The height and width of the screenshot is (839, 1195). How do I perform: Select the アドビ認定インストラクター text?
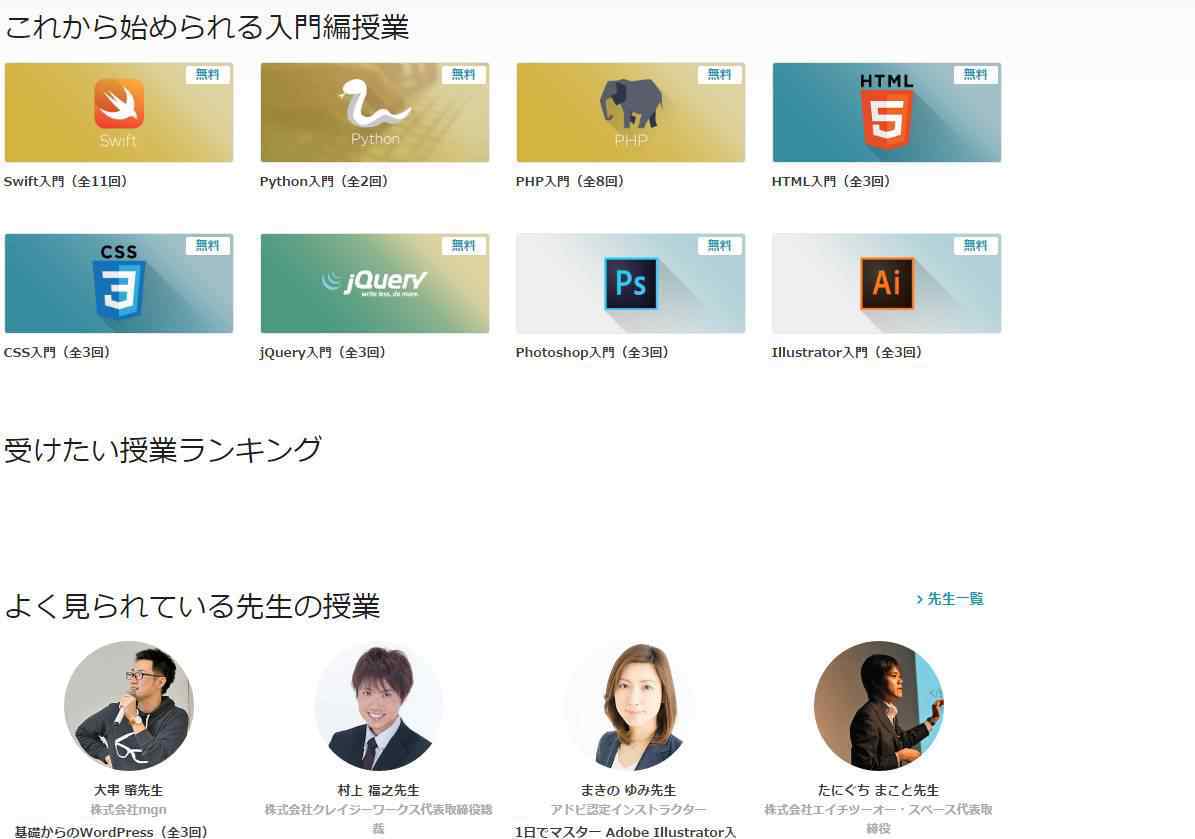[628, 809]
